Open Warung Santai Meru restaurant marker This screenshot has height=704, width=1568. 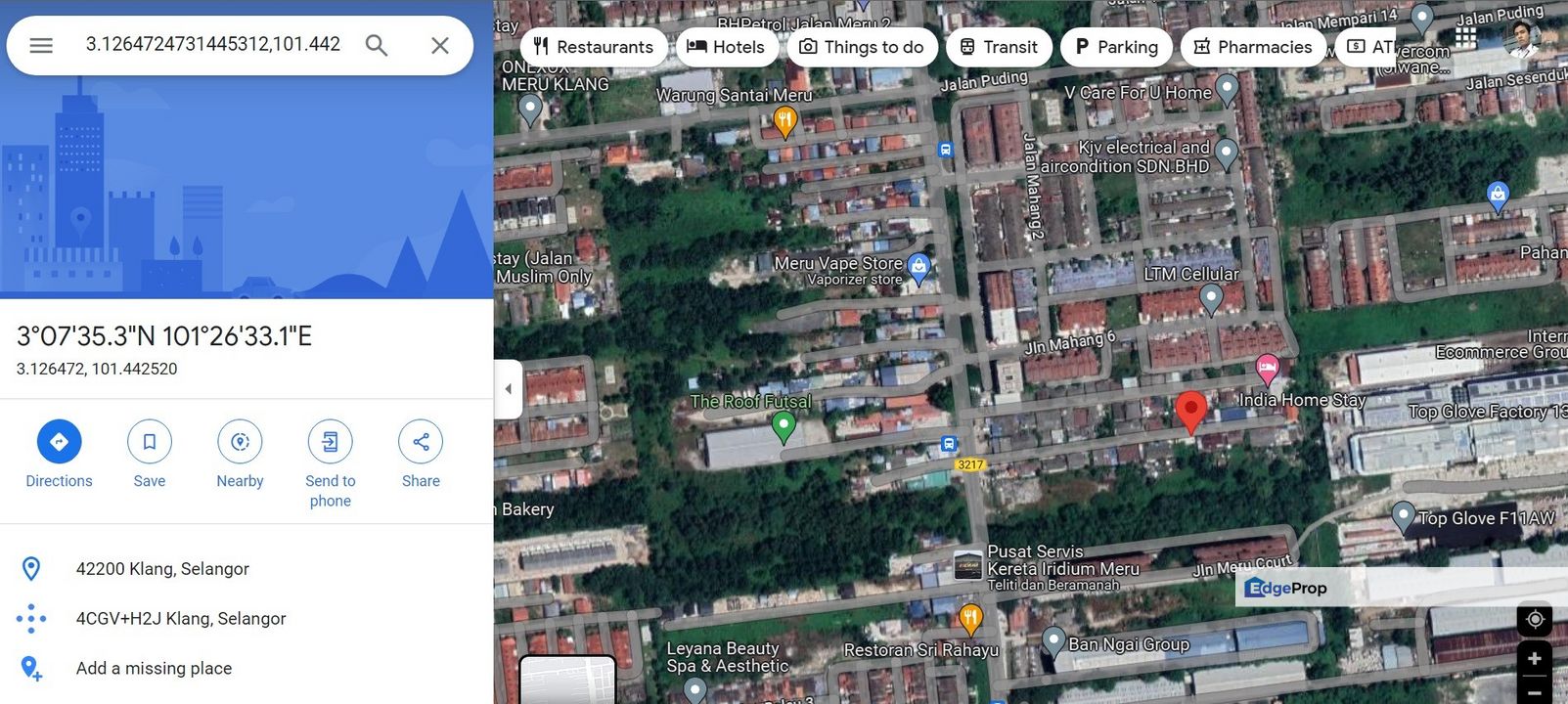click(784, 122)
